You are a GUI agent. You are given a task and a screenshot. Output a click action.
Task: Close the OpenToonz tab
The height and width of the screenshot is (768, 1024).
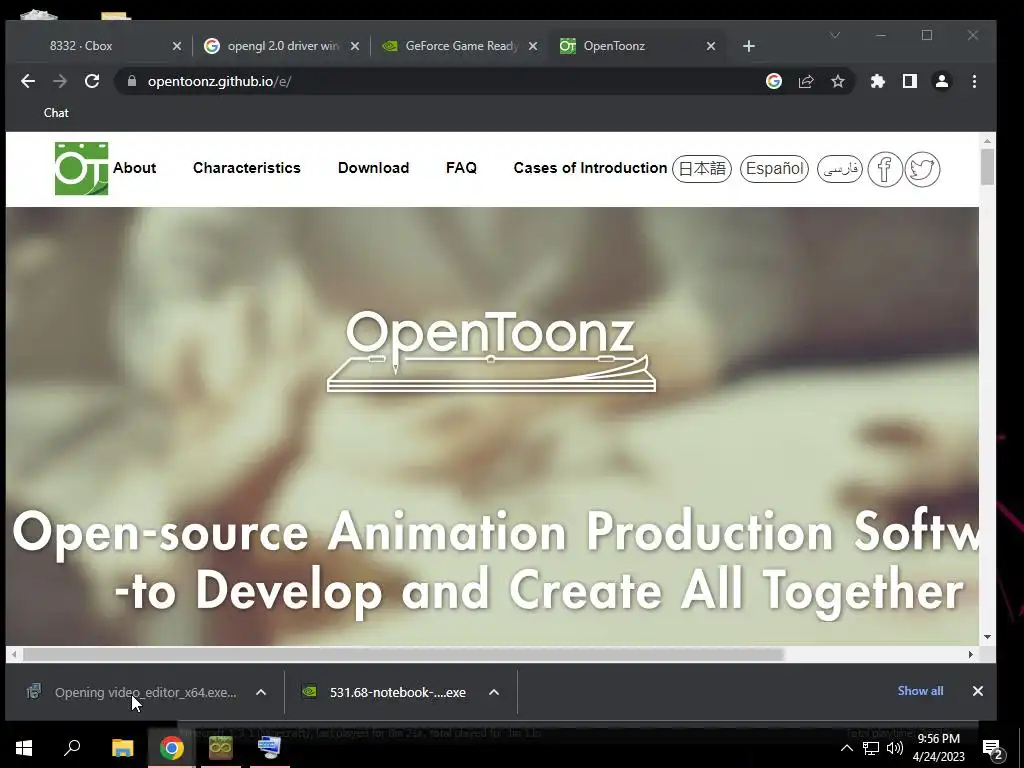(711, 46)
